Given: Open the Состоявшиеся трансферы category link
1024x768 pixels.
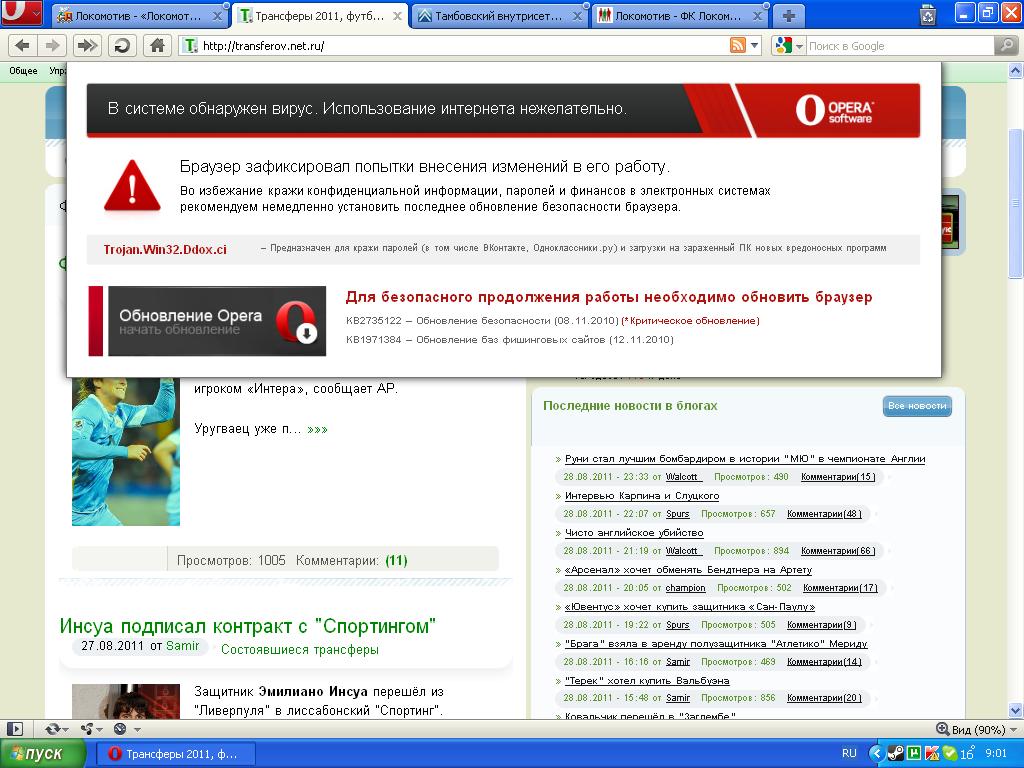Looking at the screenshot, I should click(x=300, y=650).
